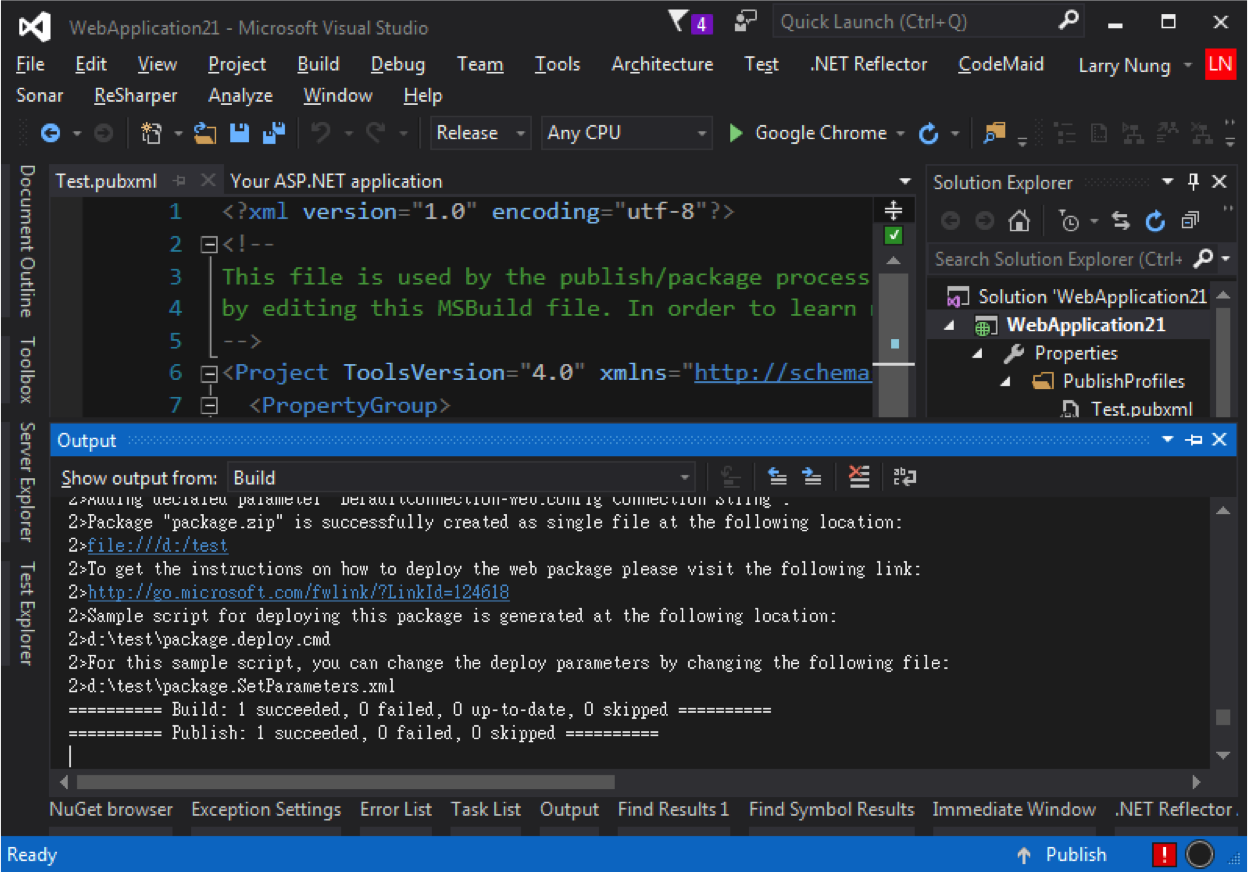
Task: Toggle word wrap in Output window
Action: 905,477
